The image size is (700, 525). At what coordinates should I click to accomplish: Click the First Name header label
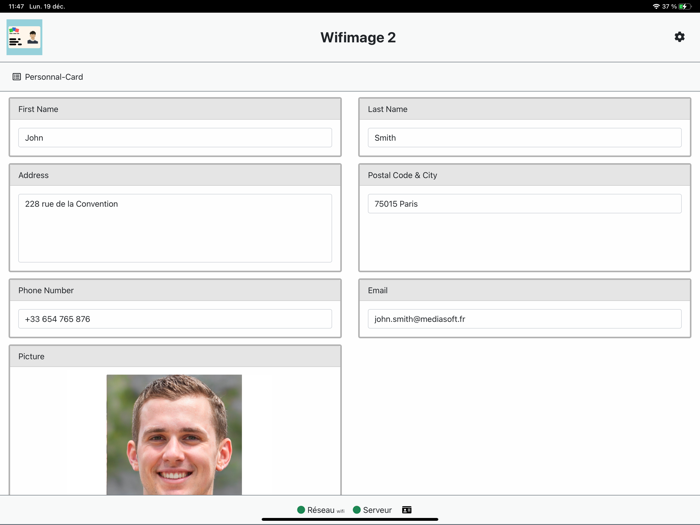click(38, 109)
